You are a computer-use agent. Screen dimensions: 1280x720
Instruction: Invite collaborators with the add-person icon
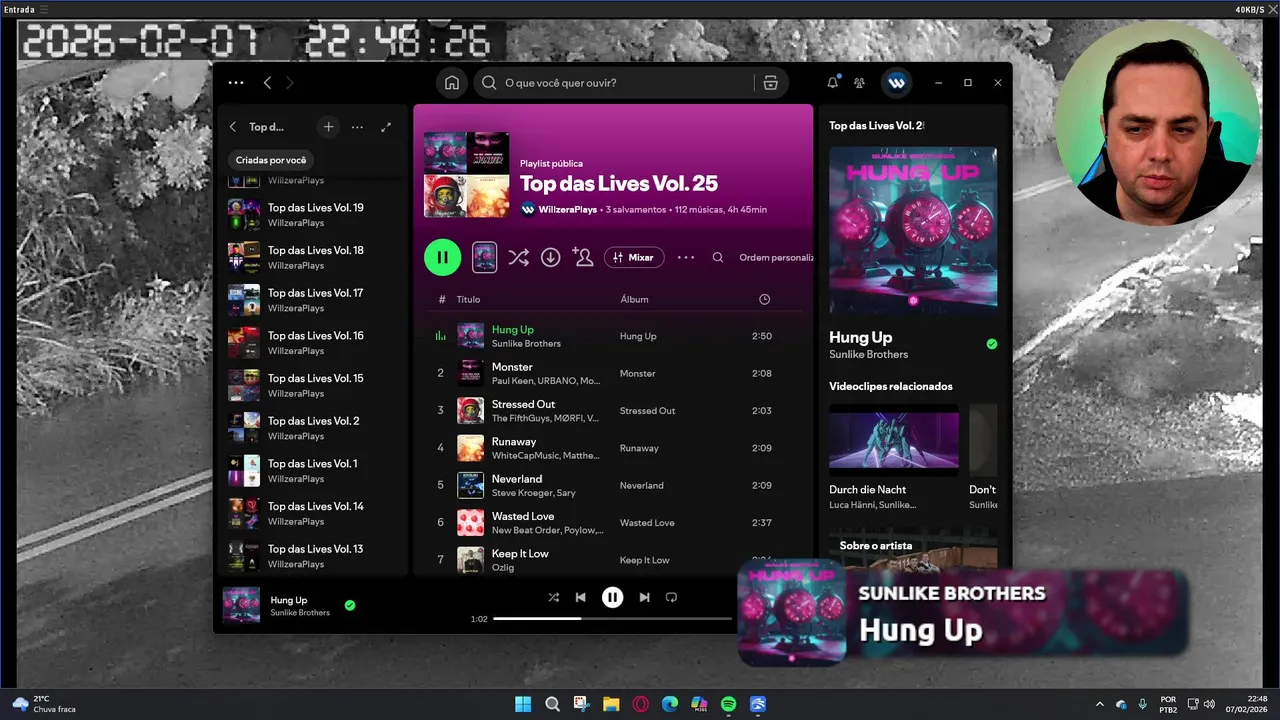pos(583,257)
